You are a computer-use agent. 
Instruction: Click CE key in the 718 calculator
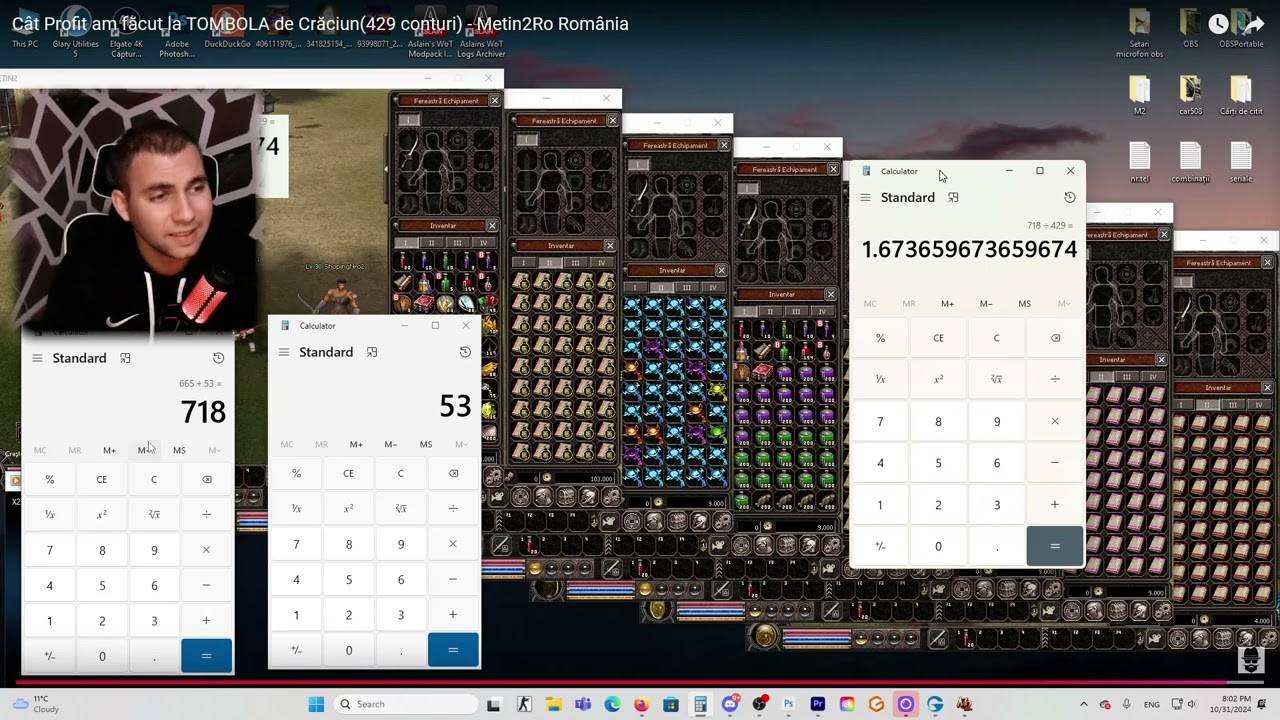[102, 479]
